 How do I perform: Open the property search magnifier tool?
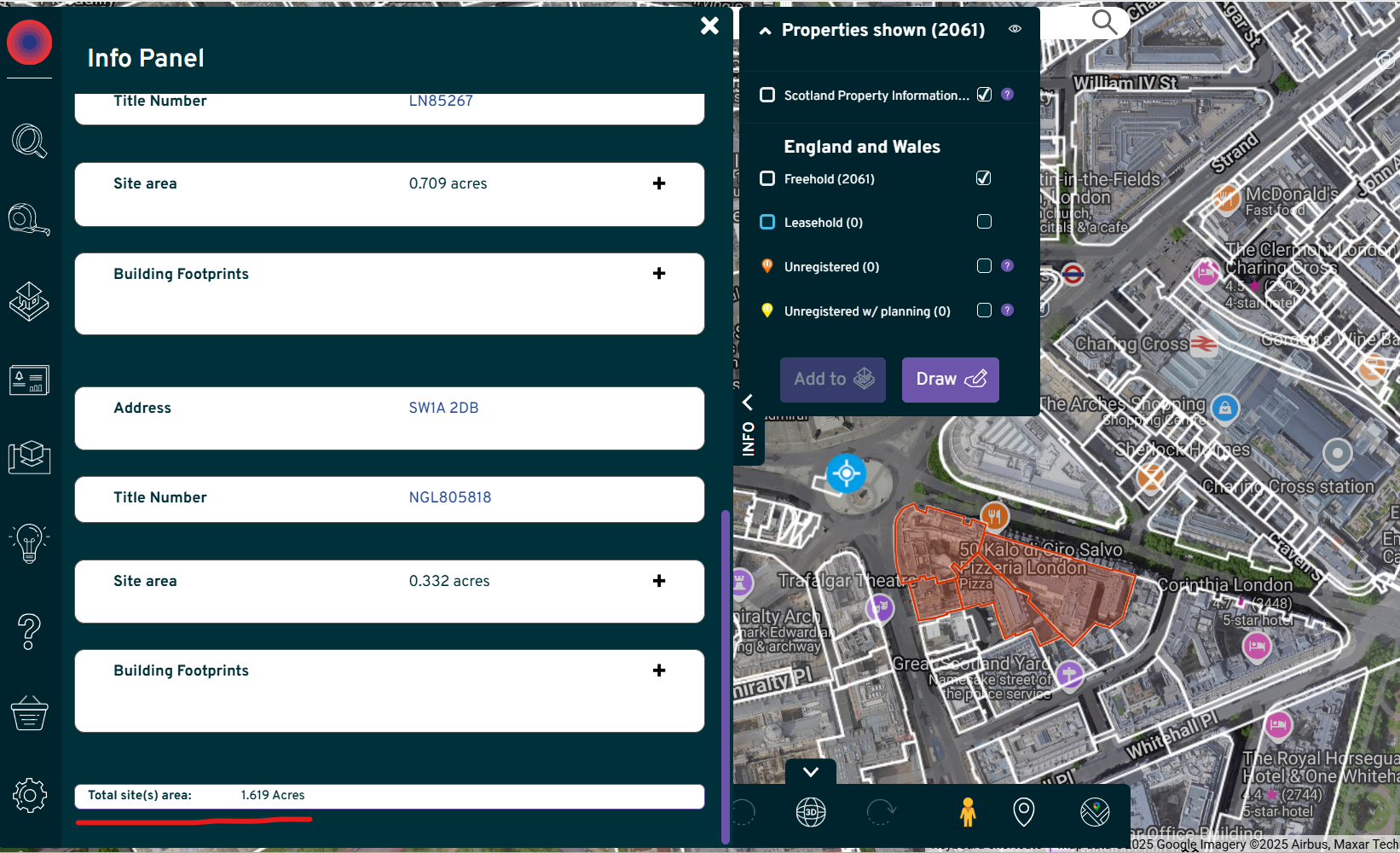[x=30, y=142]
